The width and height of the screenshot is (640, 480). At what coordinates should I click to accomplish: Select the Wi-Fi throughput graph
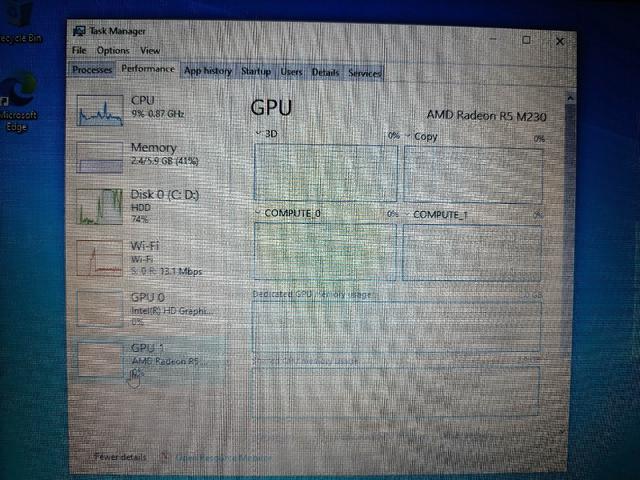click(100, 258)
